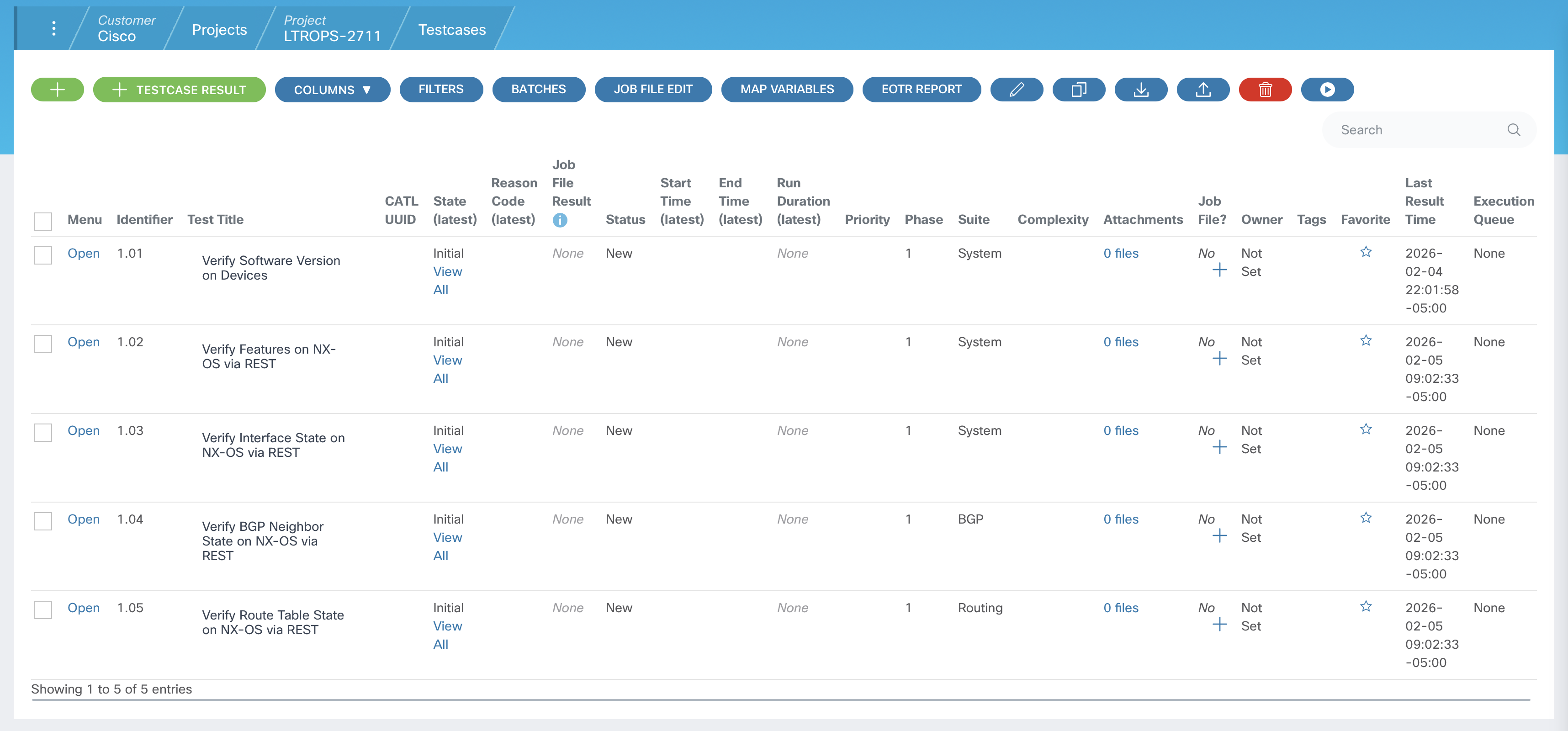Image resolution: width=1568 pixels, height=731 pixels.
Task: Check the box for testcase 1.02
Action: [x=42, y=344]
